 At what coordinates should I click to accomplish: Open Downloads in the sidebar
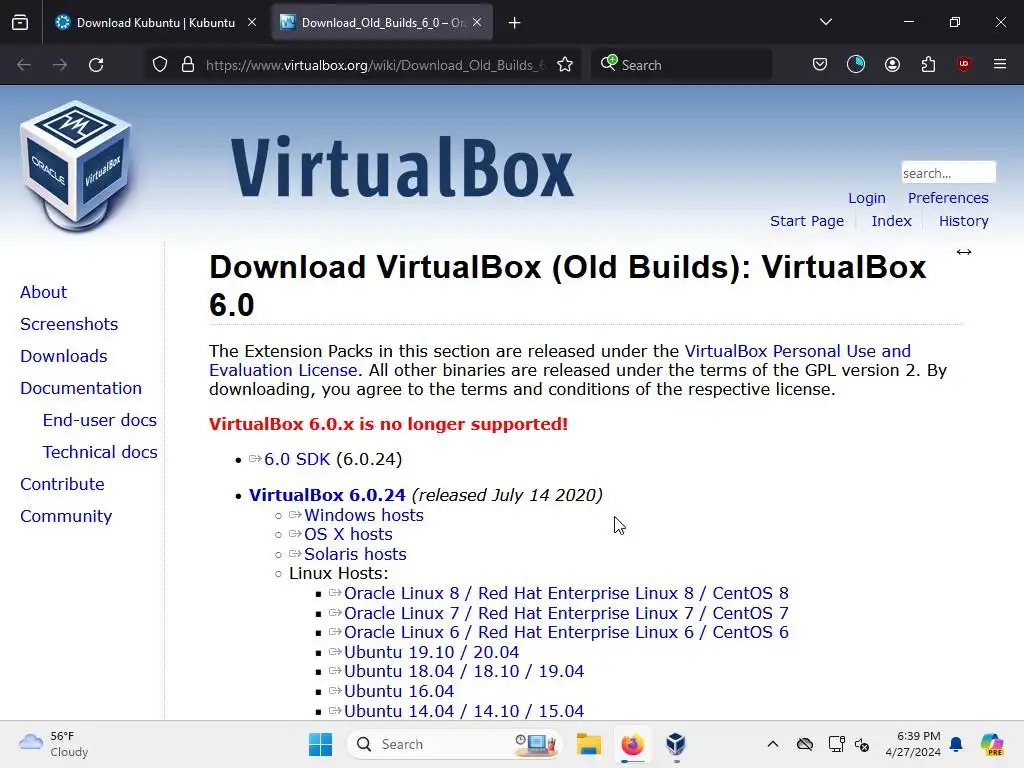[x=63, y=356]
